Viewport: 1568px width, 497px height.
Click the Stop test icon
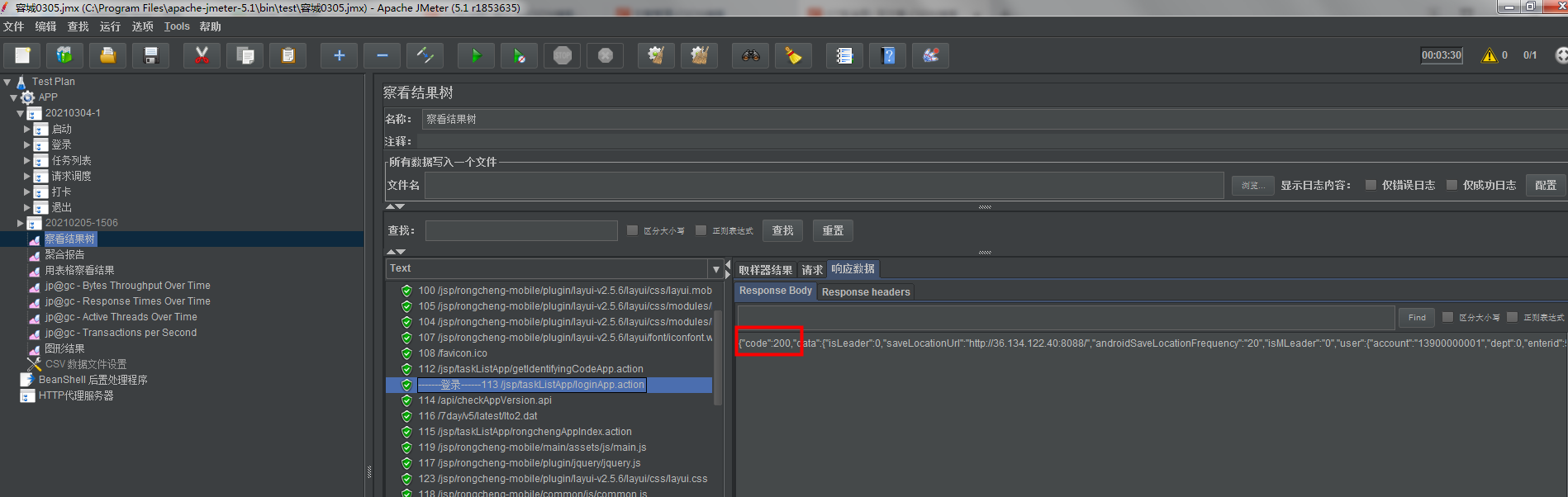click(562, 55)
